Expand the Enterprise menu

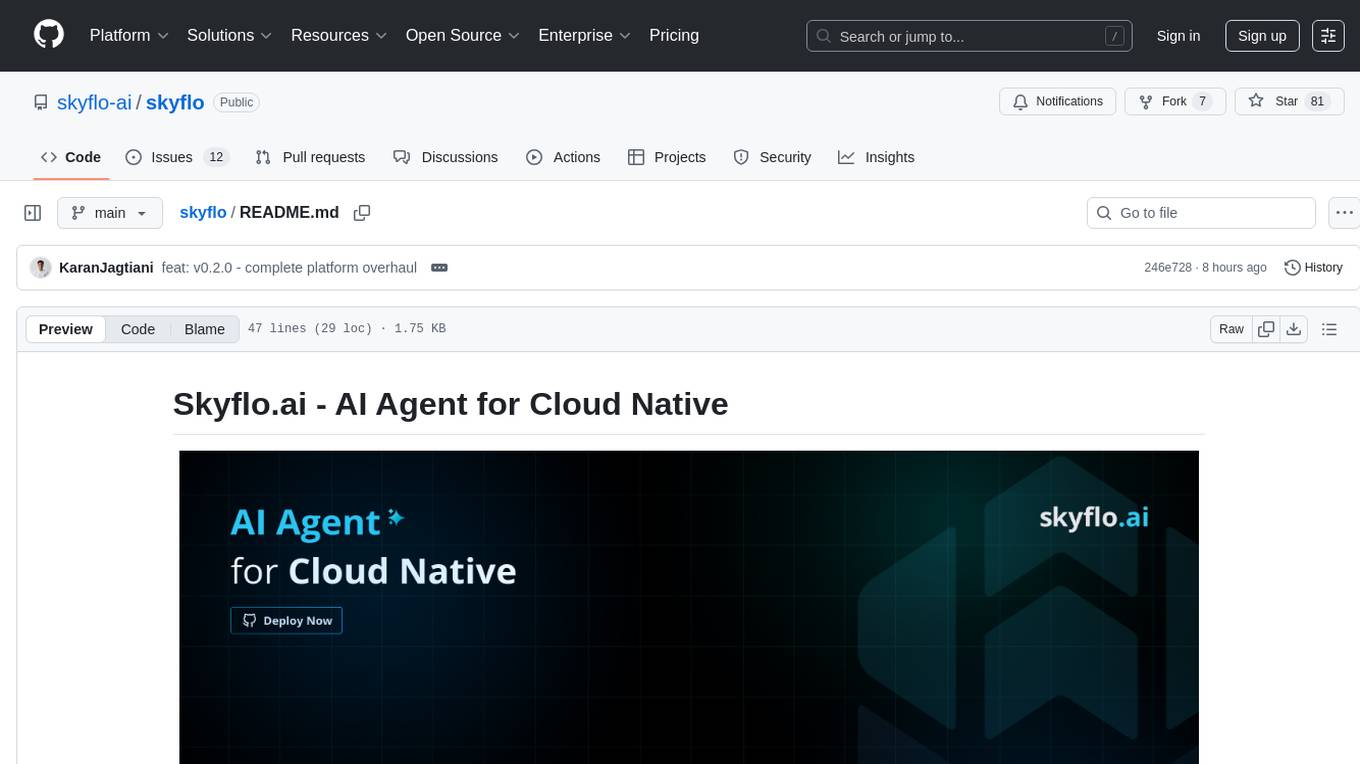(584, 35)
